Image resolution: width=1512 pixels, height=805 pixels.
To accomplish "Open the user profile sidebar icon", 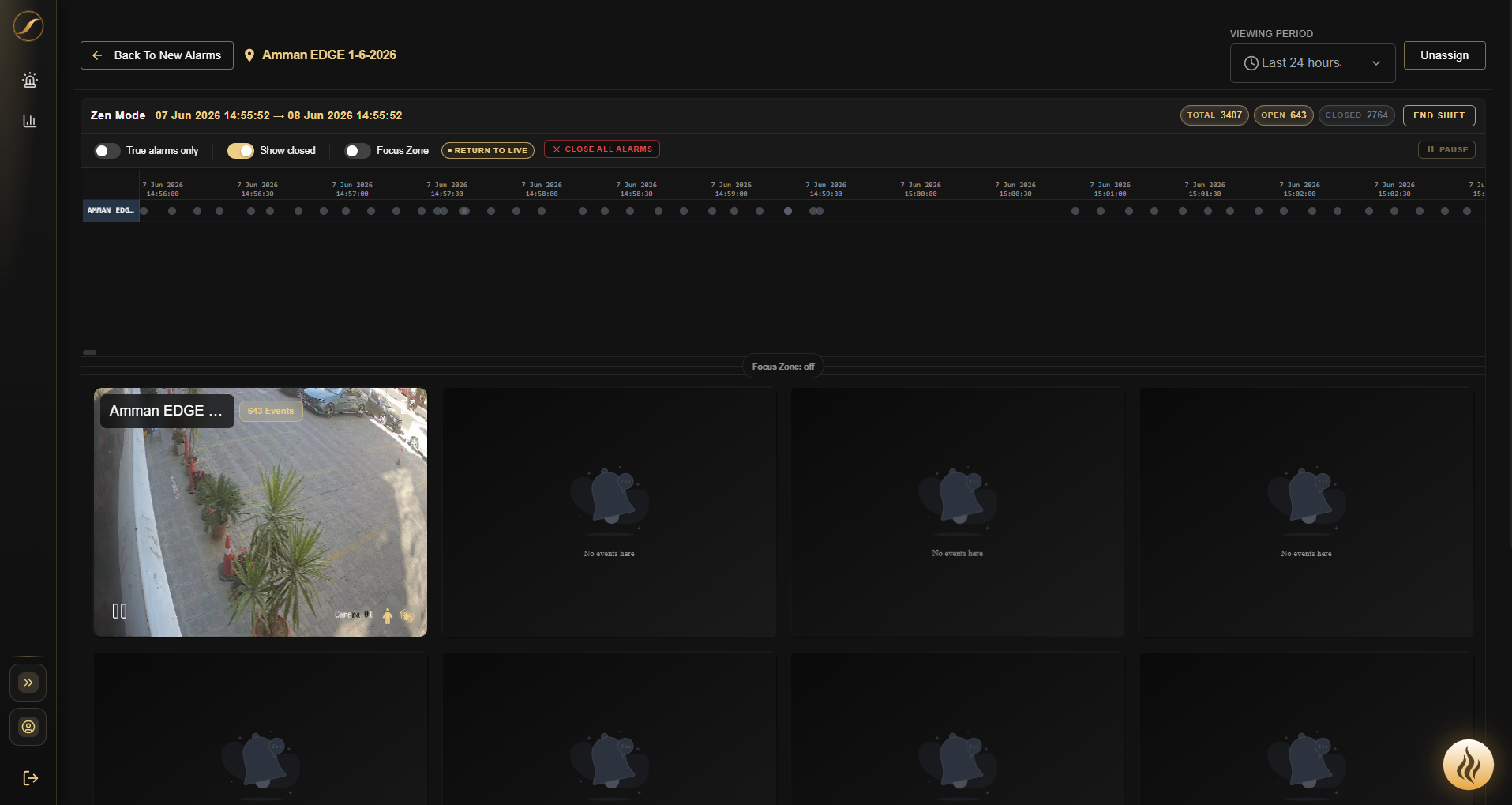I will [x=28, y=727].
